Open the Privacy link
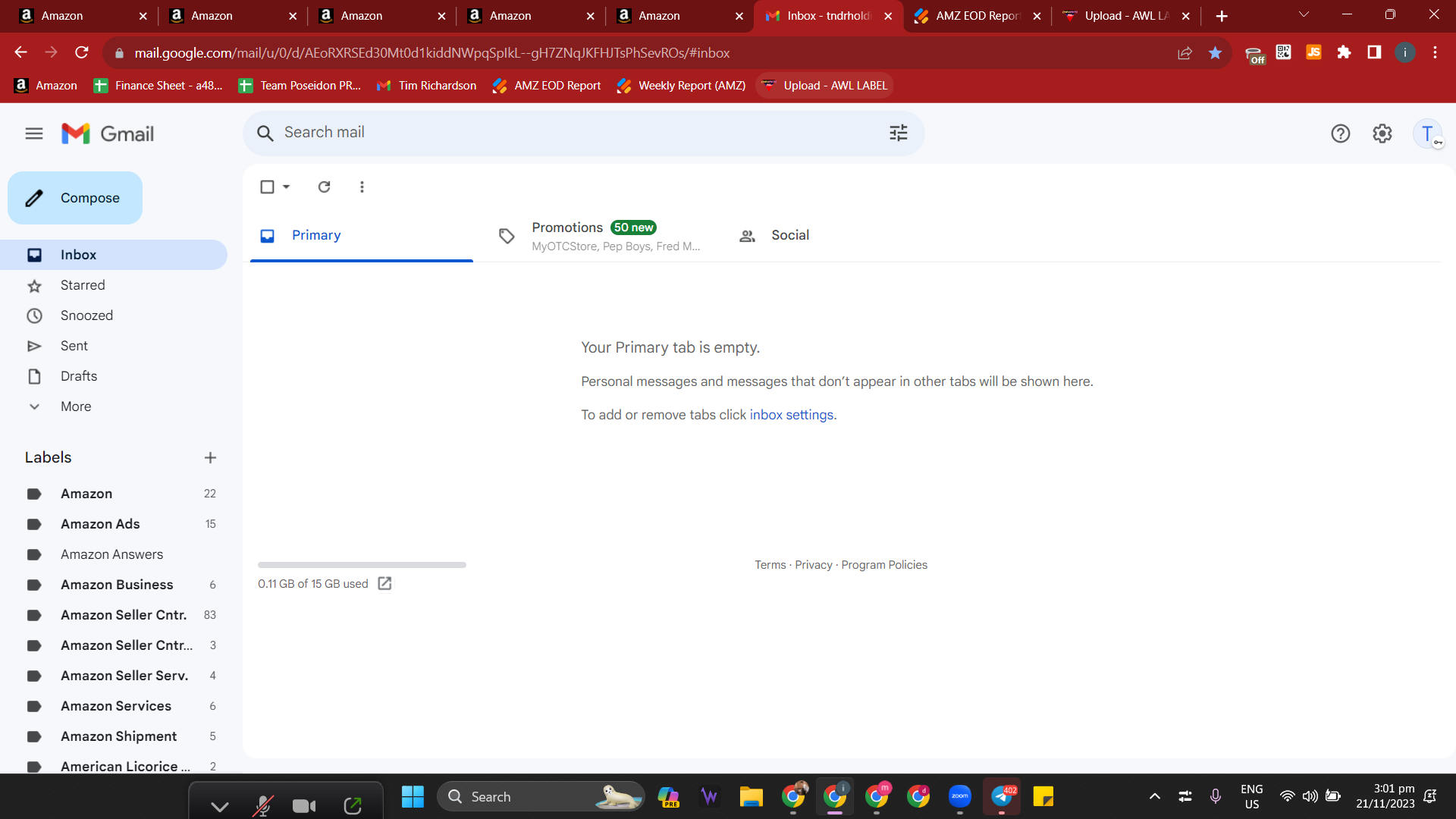This screenshot has height=819, width=1456. [813, 565]
